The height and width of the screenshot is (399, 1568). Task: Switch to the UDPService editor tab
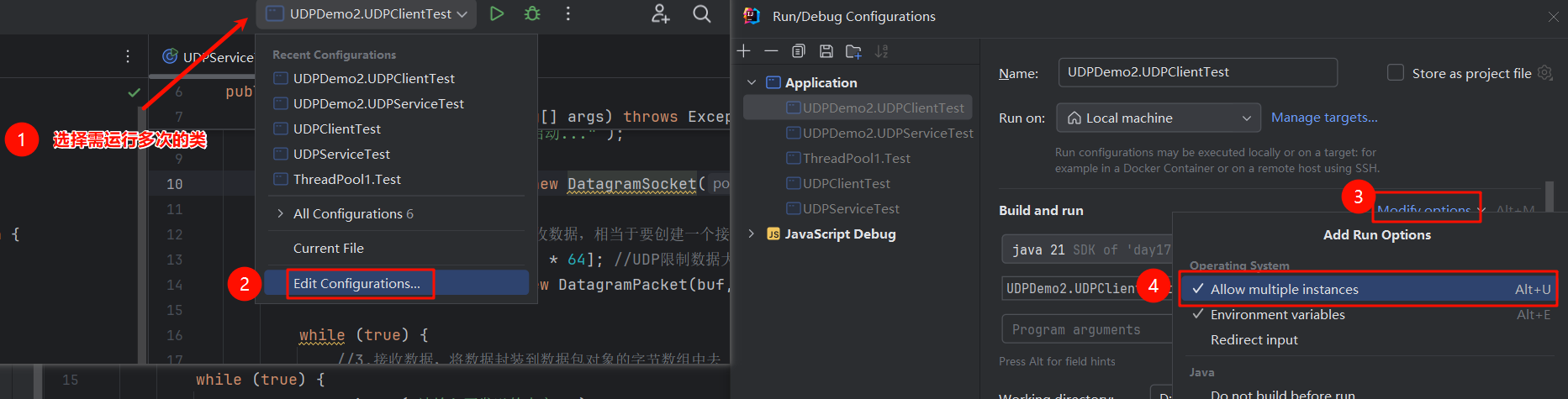tap(208, 57)
